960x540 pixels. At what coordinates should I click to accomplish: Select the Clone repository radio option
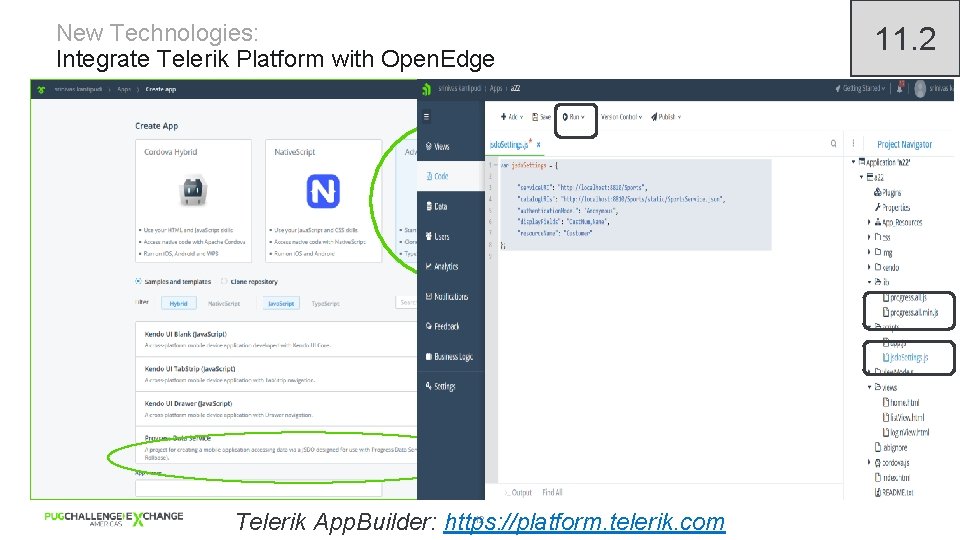tap(224, 282)
